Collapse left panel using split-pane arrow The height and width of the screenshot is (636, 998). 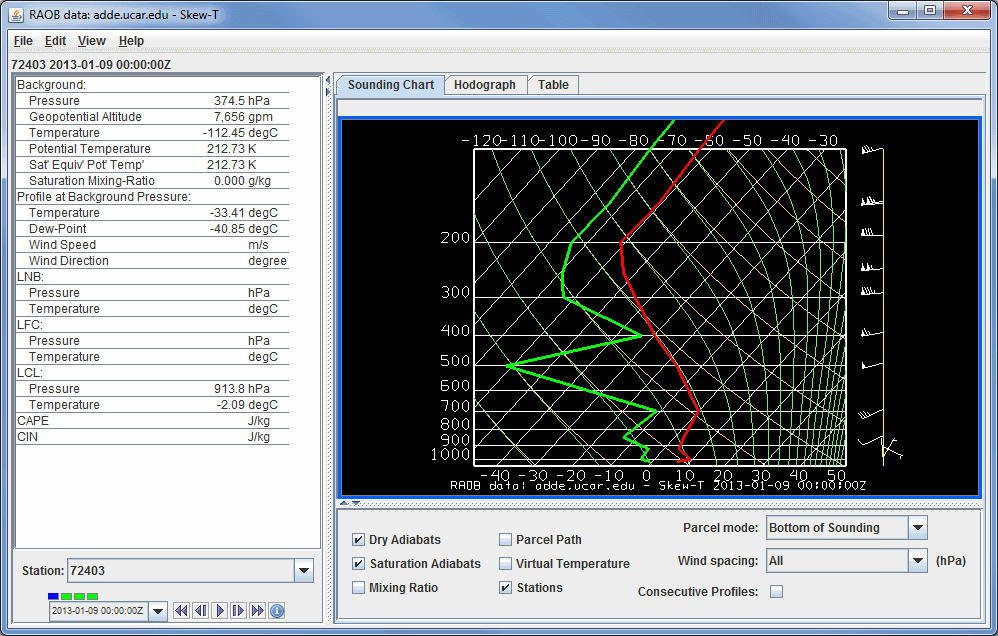[x=327, y=80]
